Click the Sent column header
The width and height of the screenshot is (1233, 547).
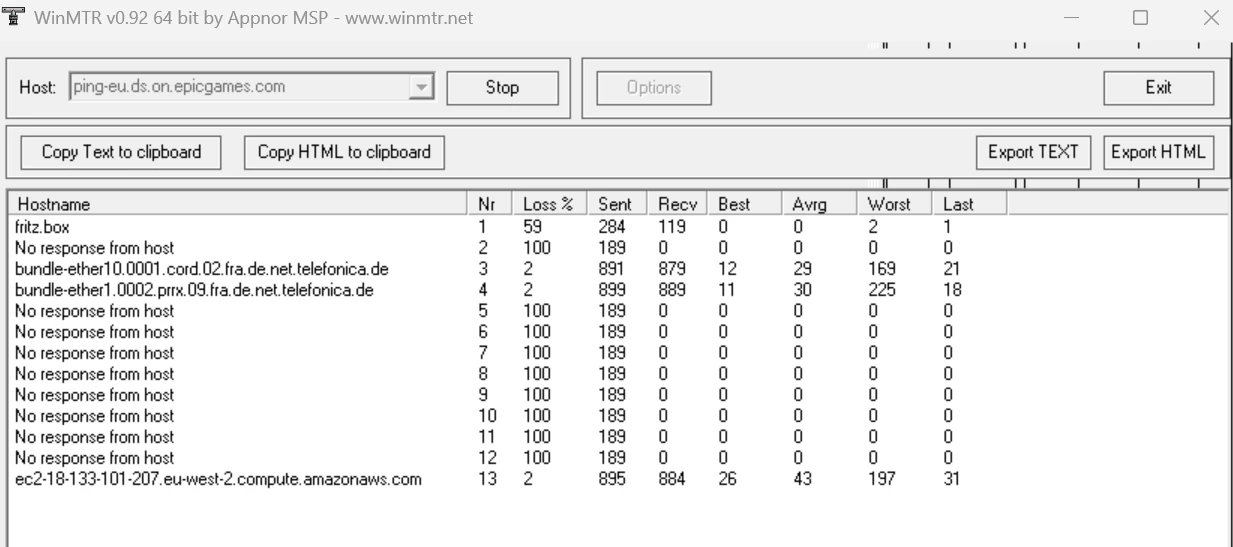point(617,204)
